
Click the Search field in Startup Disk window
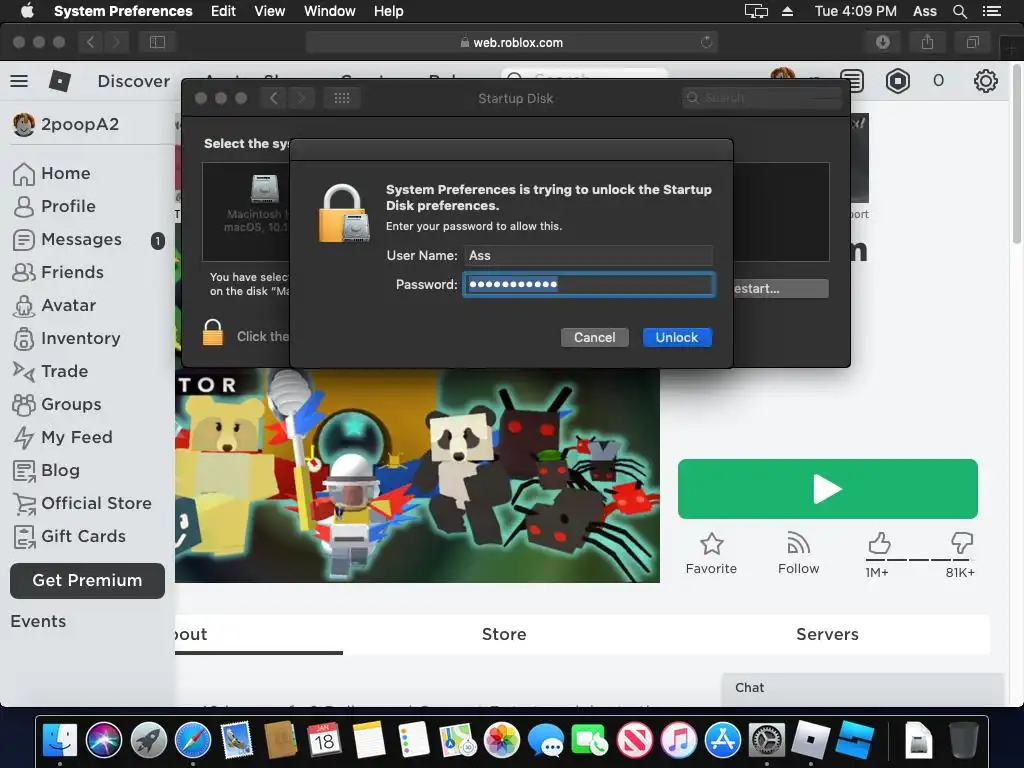[x=761, y=98]
